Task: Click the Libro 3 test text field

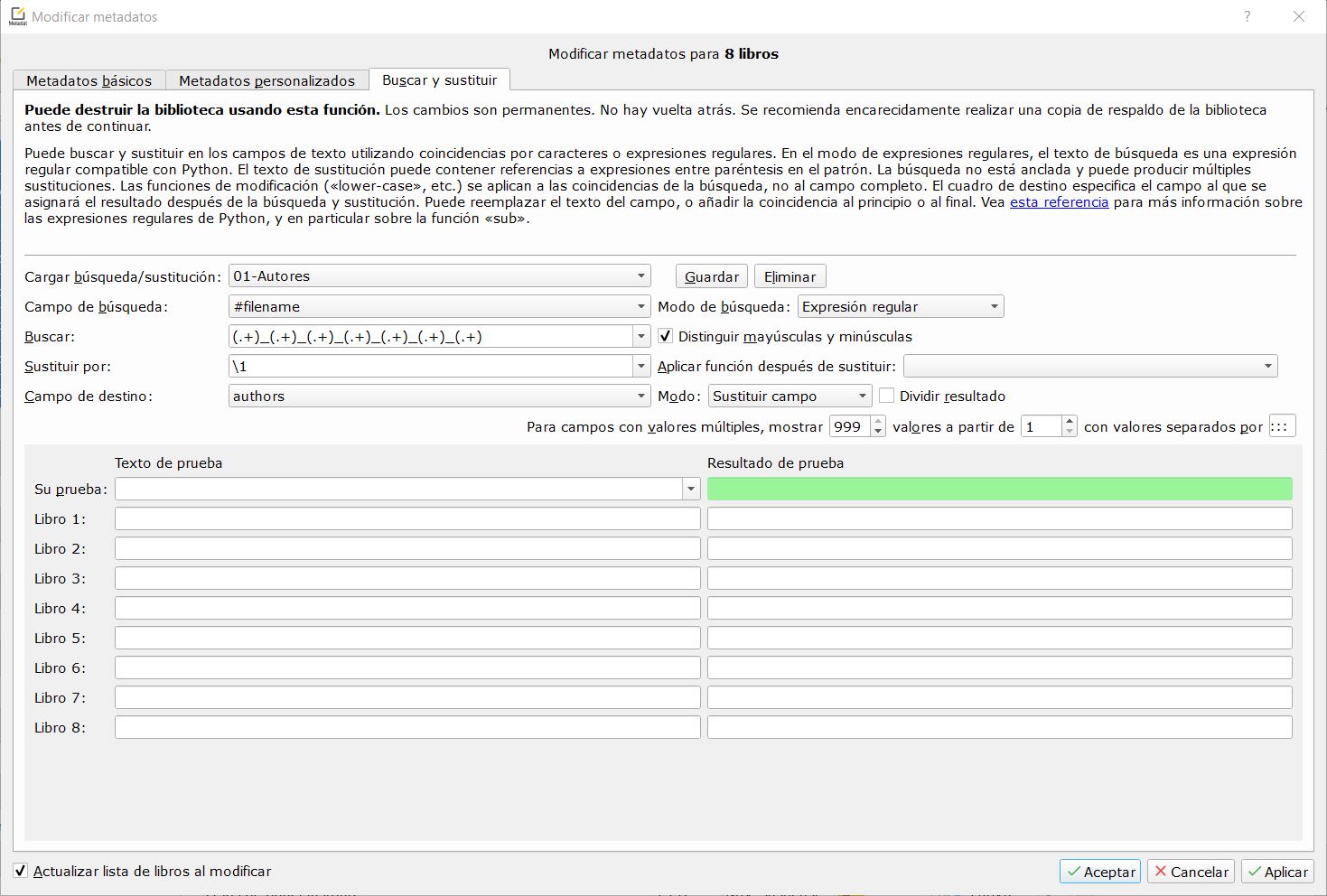Action: click(407, 578)
